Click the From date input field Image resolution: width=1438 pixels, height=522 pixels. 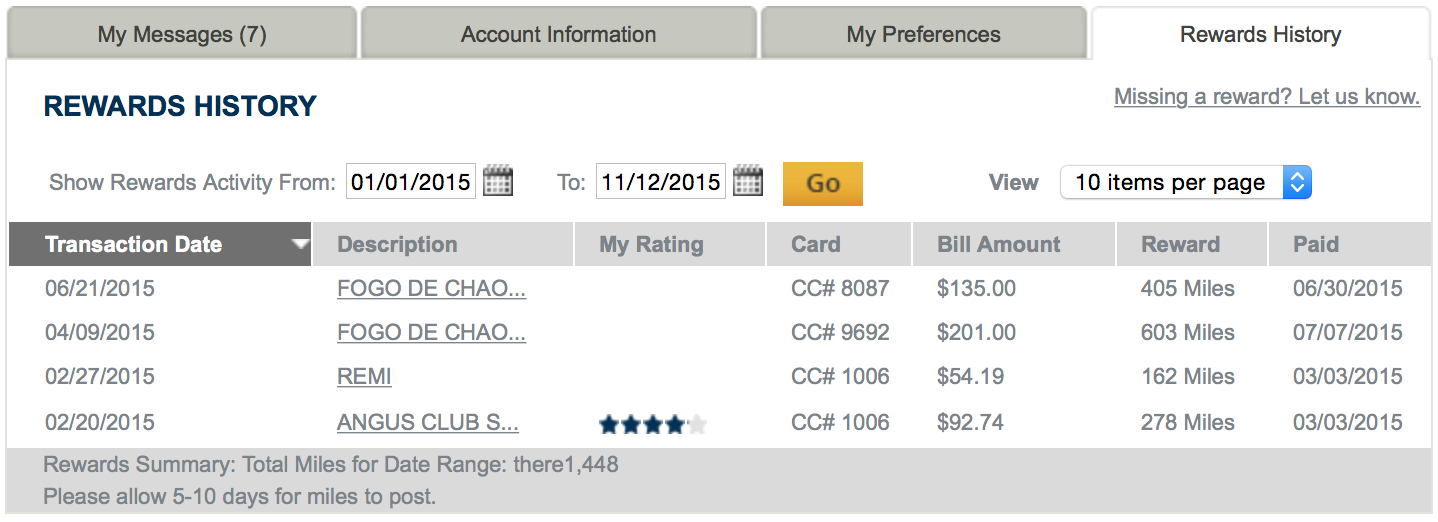click(x=411, y=182)
